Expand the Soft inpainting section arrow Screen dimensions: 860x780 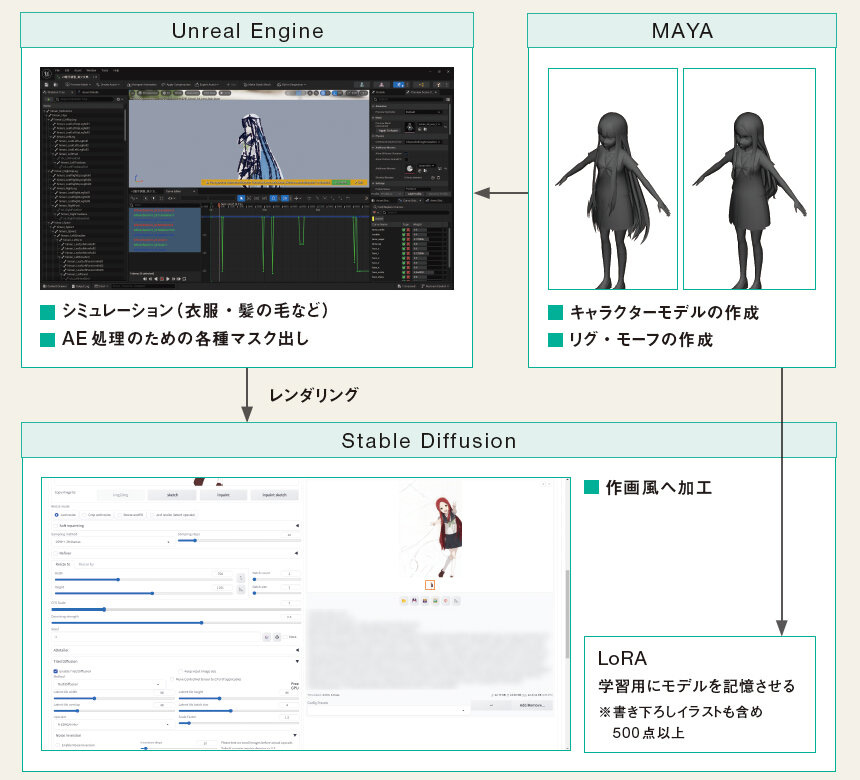tap(297, 525)
